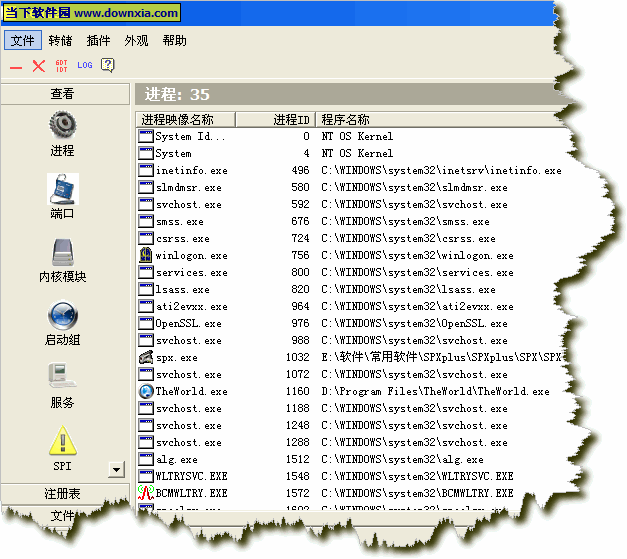Click the red minus toolbar icon
This screenshot has width=627, height=559.
(x=16, y=68)
